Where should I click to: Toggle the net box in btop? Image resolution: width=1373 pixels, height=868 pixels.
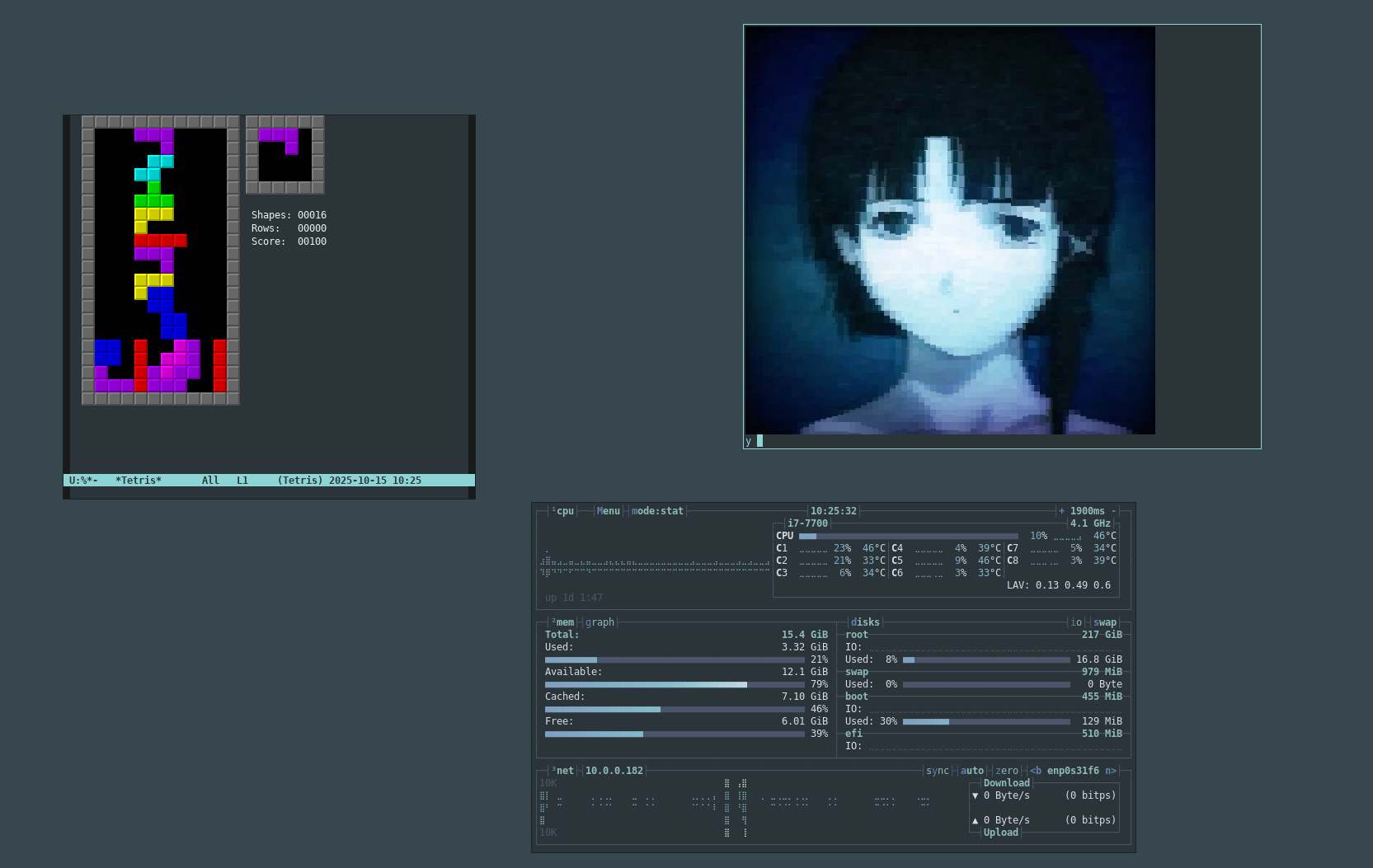click(x=563, y=771)
